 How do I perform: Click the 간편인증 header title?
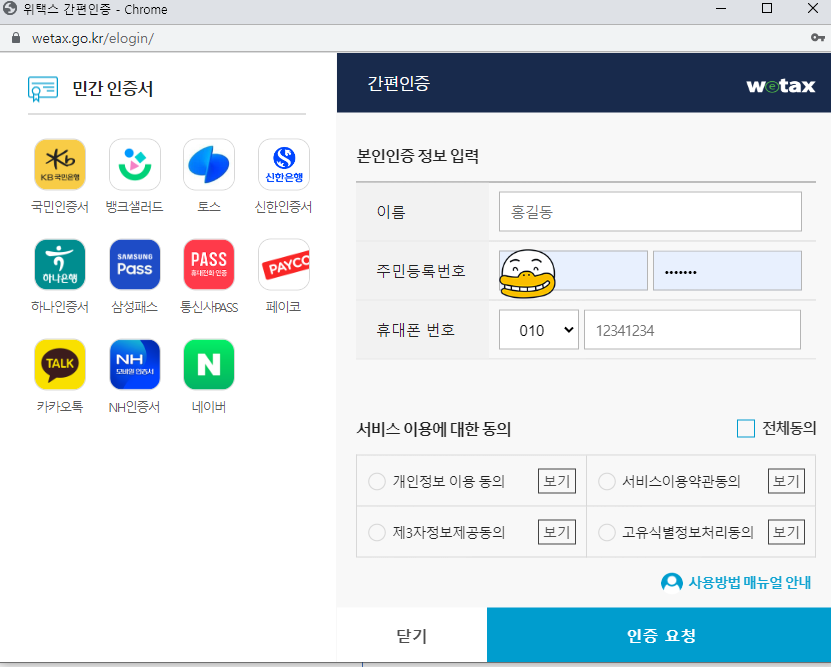[x=399, y=83]
